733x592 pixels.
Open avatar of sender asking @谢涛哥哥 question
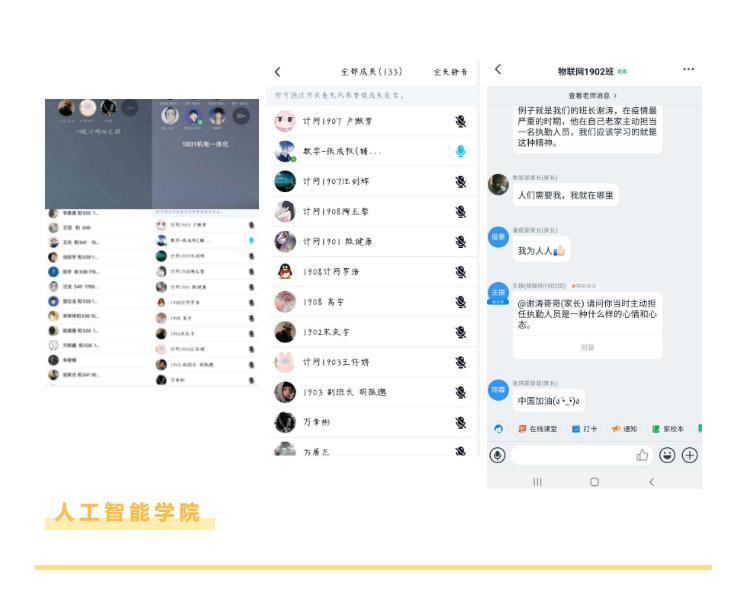pos(498,293)
